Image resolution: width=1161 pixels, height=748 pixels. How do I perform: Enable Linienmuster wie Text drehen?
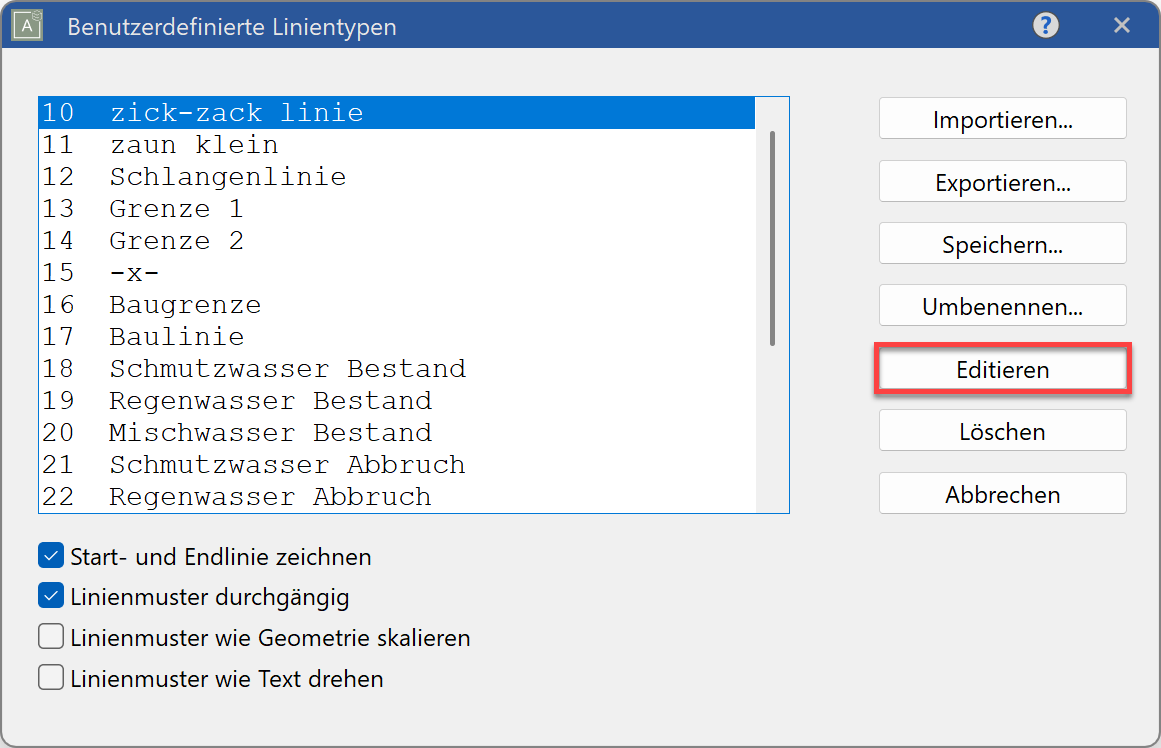pos(51,677)
